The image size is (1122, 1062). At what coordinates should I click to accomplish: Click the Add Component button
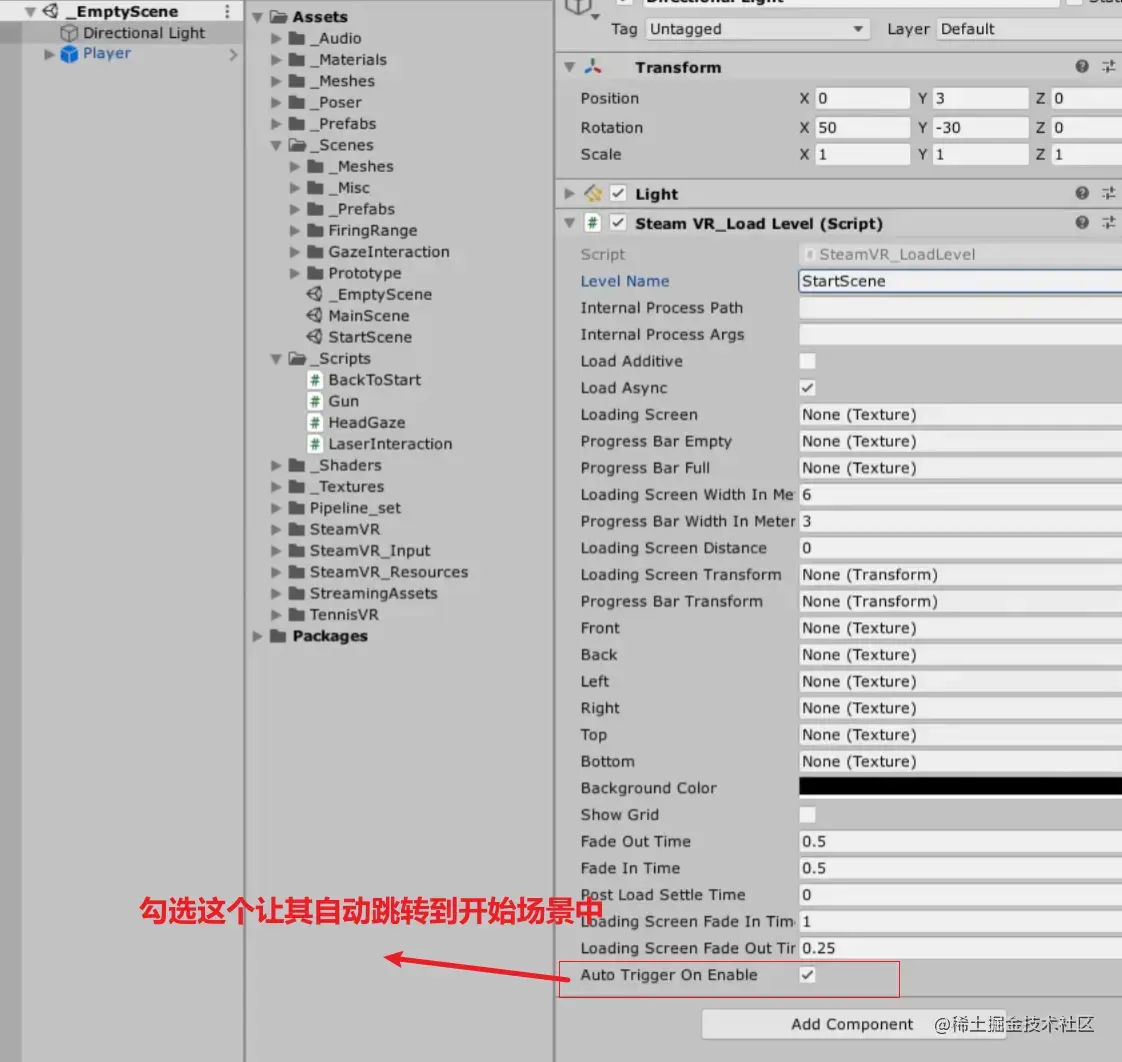click(x=852, y=1024)
